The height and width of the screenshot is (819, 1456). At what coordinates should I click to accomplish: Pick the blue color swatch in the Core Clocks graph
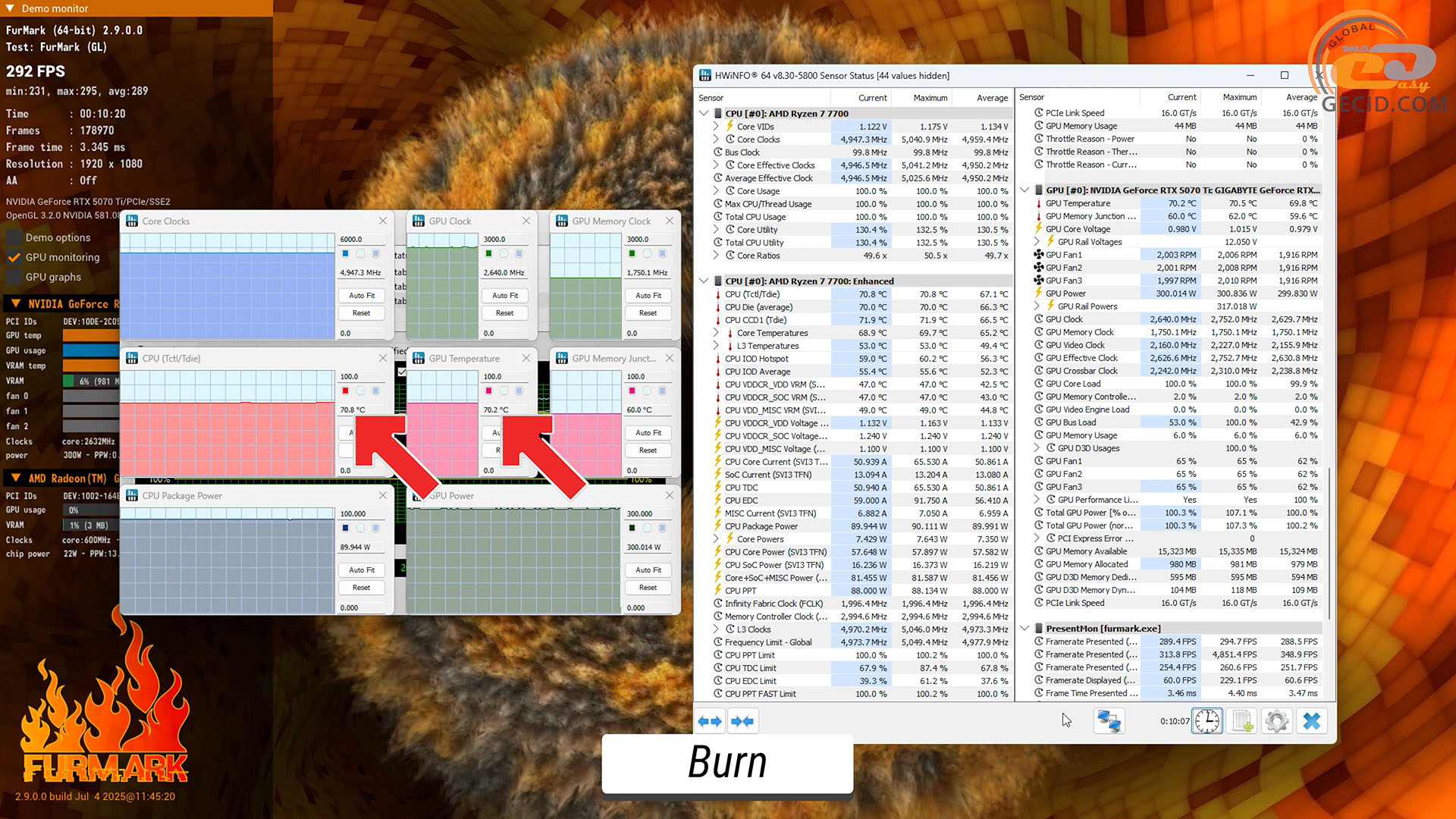[345, 253]
